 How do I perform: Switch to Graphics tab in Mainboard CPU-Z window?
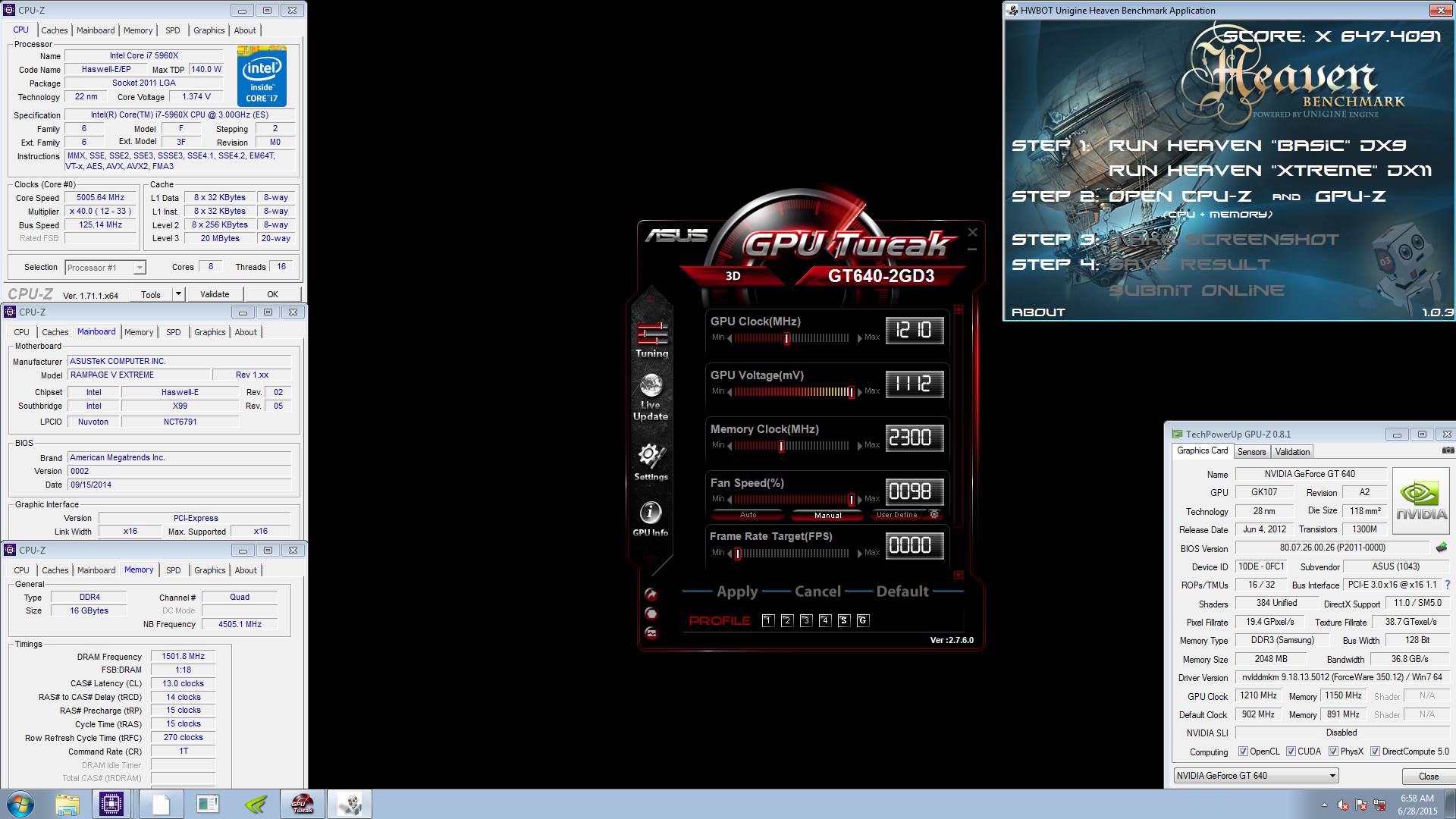(209, 332)
